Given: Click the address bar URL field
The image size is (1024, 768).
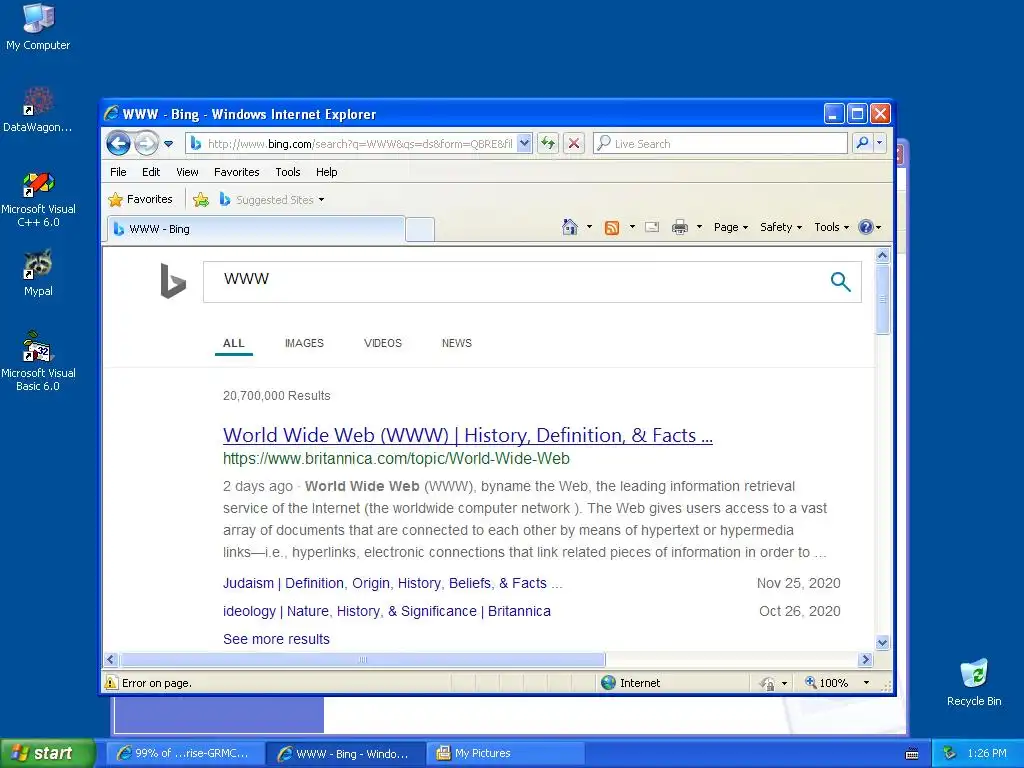Looking at the screenshot, I should coord(360,144).
